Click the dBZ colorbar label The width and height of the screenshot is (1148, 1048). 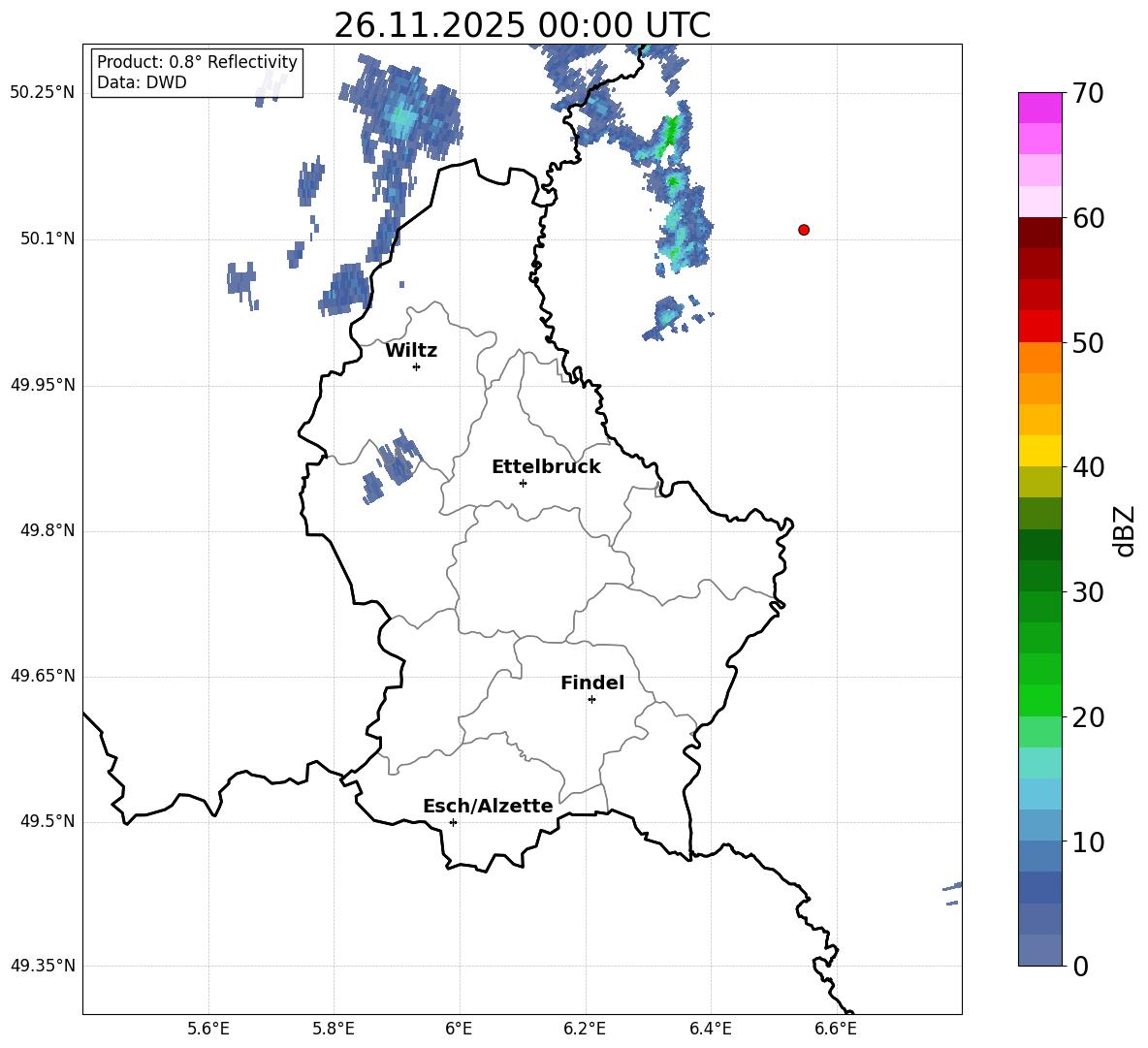click(1126, 530)
